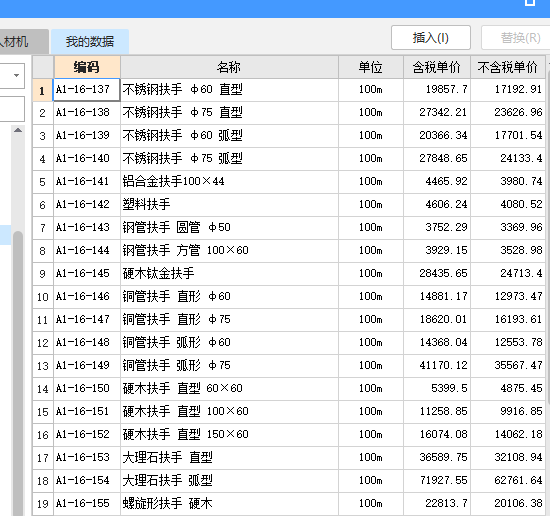Image resolution: width=550 pixels, height=516 pixels.
Task: Switch to the 我的数据 tab
Action: point(90,41)
